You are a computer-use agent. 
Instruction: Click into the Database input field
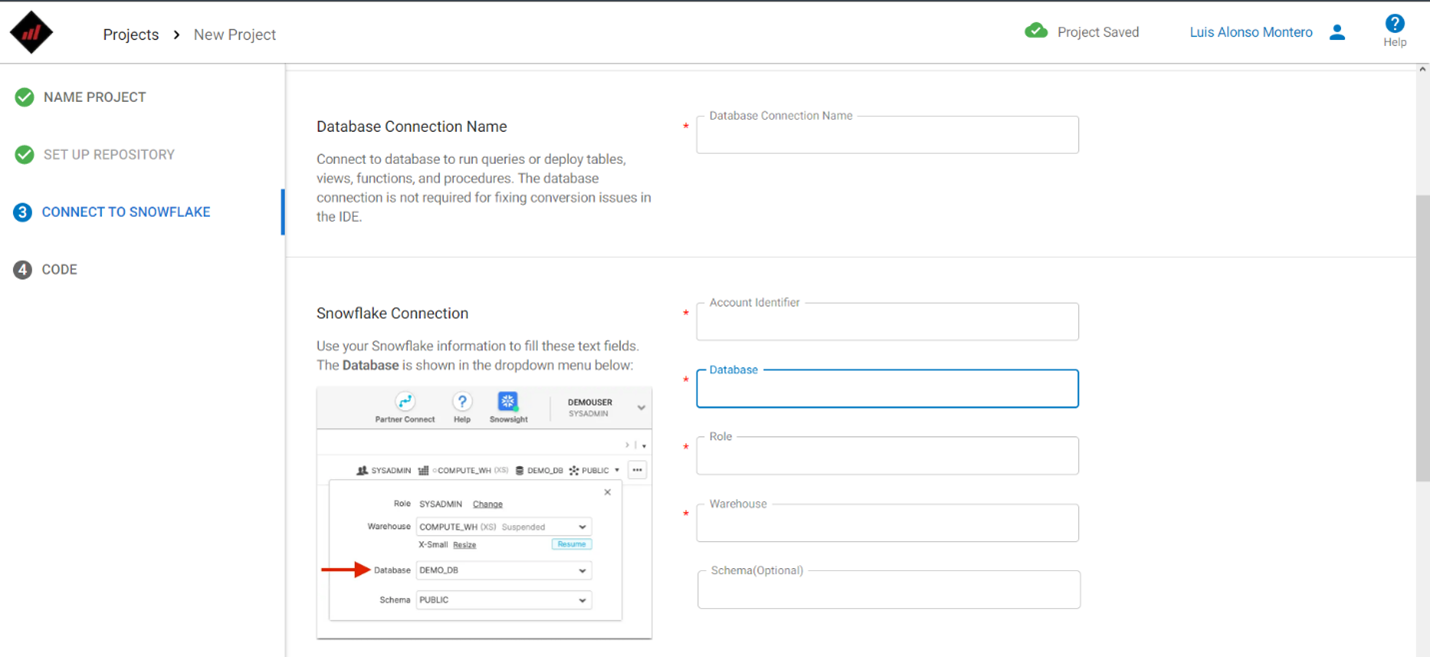887,389
